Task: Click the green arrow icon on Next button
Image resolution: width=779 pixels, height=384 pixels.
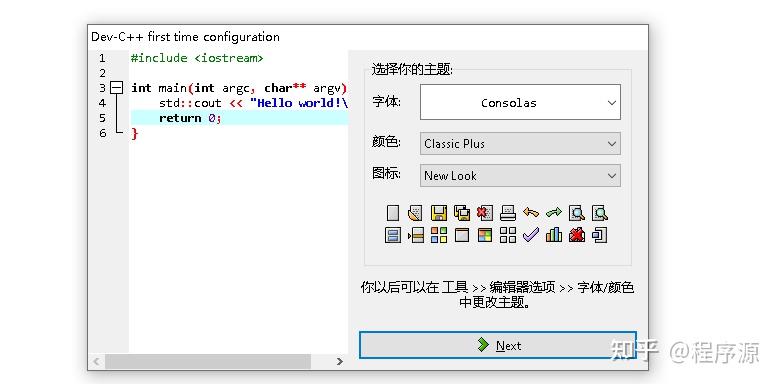Action: click(483, 345)
